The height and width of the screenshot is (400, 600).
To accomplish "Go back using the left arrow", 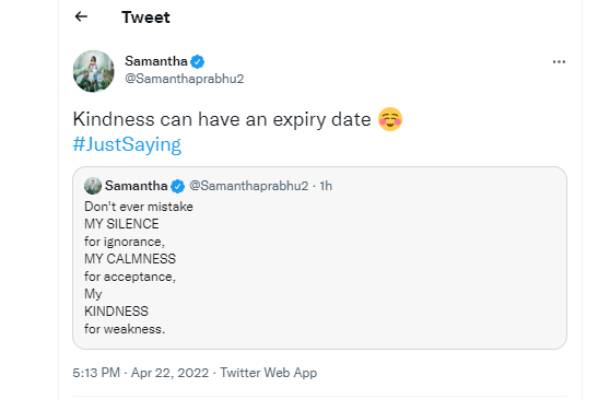I will point(82,17).
